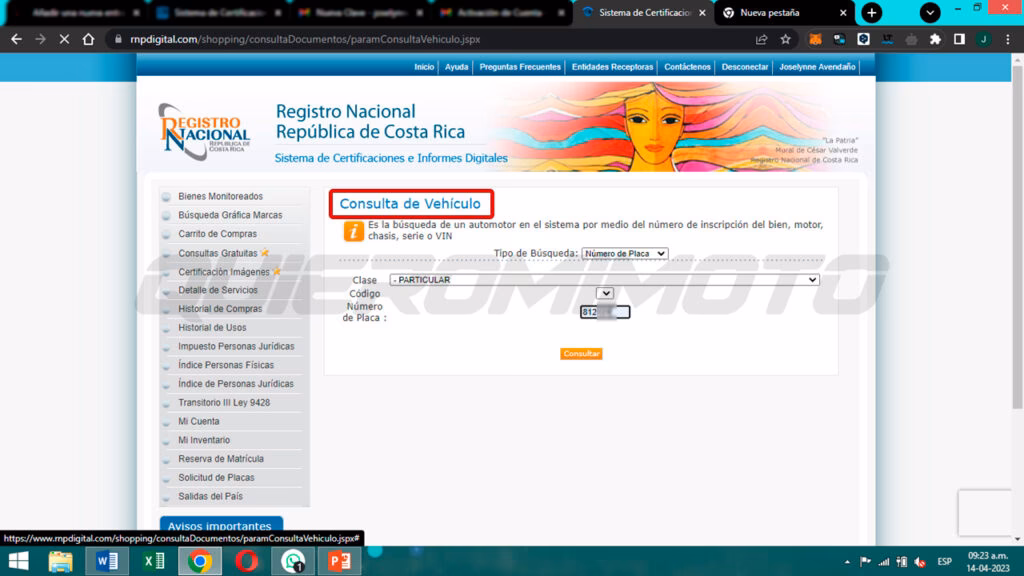Open the Chrome extensions puzzle icon

tap(935, 39)
